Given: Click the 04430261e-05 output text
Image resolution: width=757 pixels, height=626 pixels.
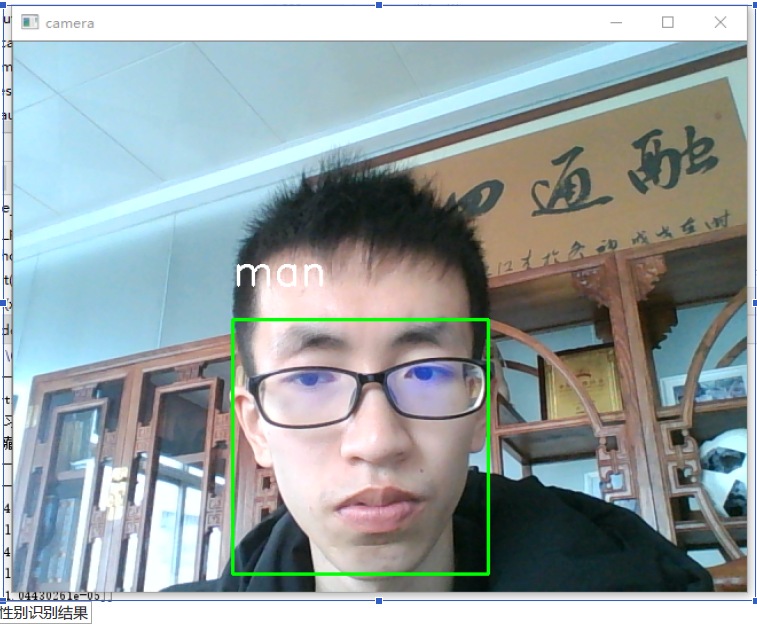Looking at the screenshot, I should [x=57, y=596].
